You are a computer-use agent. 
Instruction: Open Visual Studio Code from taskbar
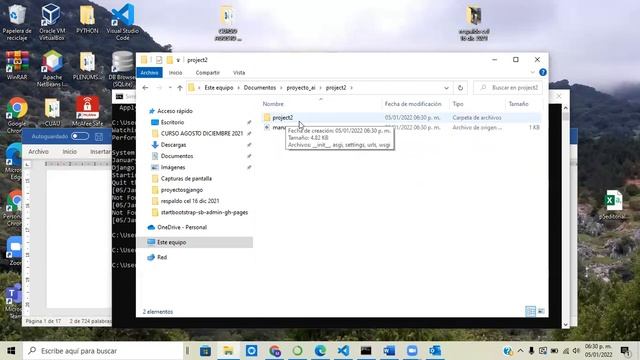(343, 351)
